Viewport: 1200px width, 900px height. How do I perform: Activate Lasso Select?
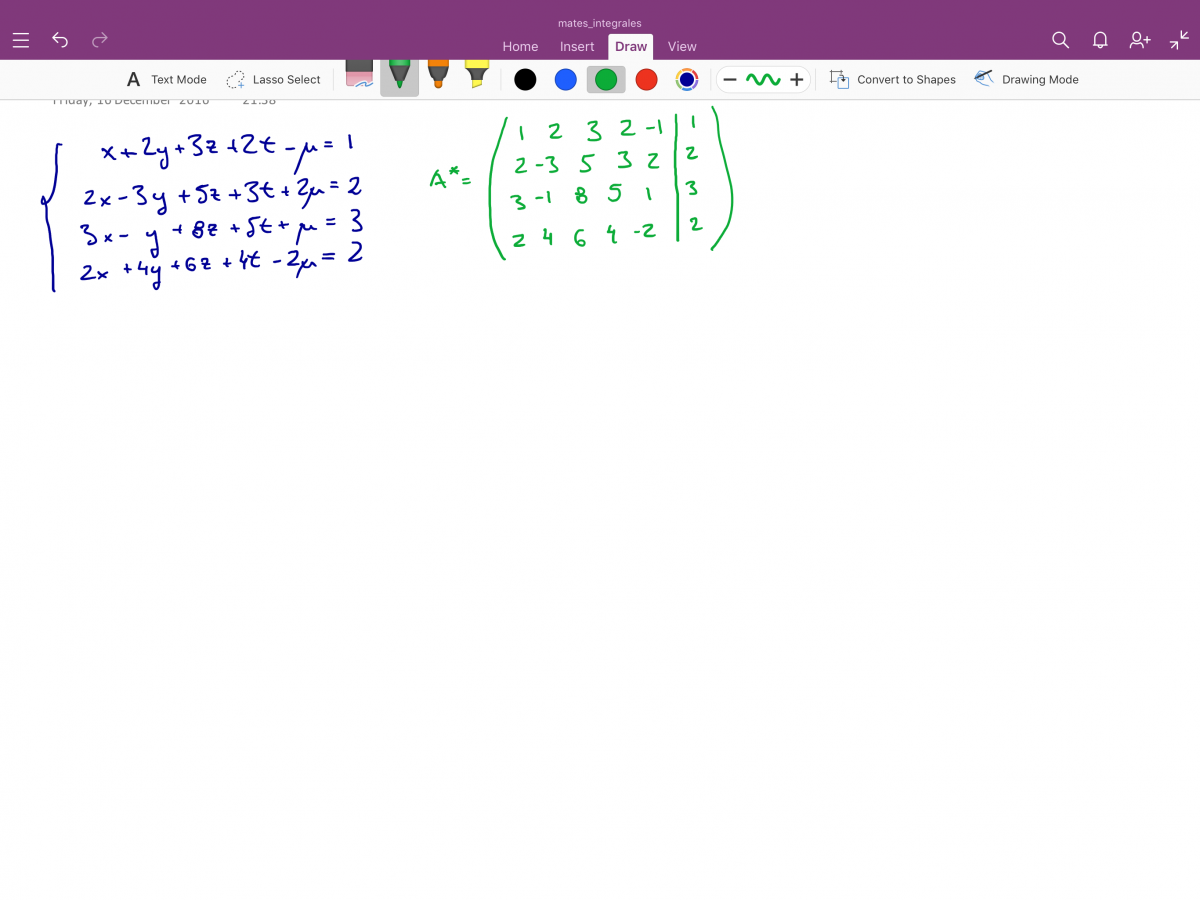(273, 80)
